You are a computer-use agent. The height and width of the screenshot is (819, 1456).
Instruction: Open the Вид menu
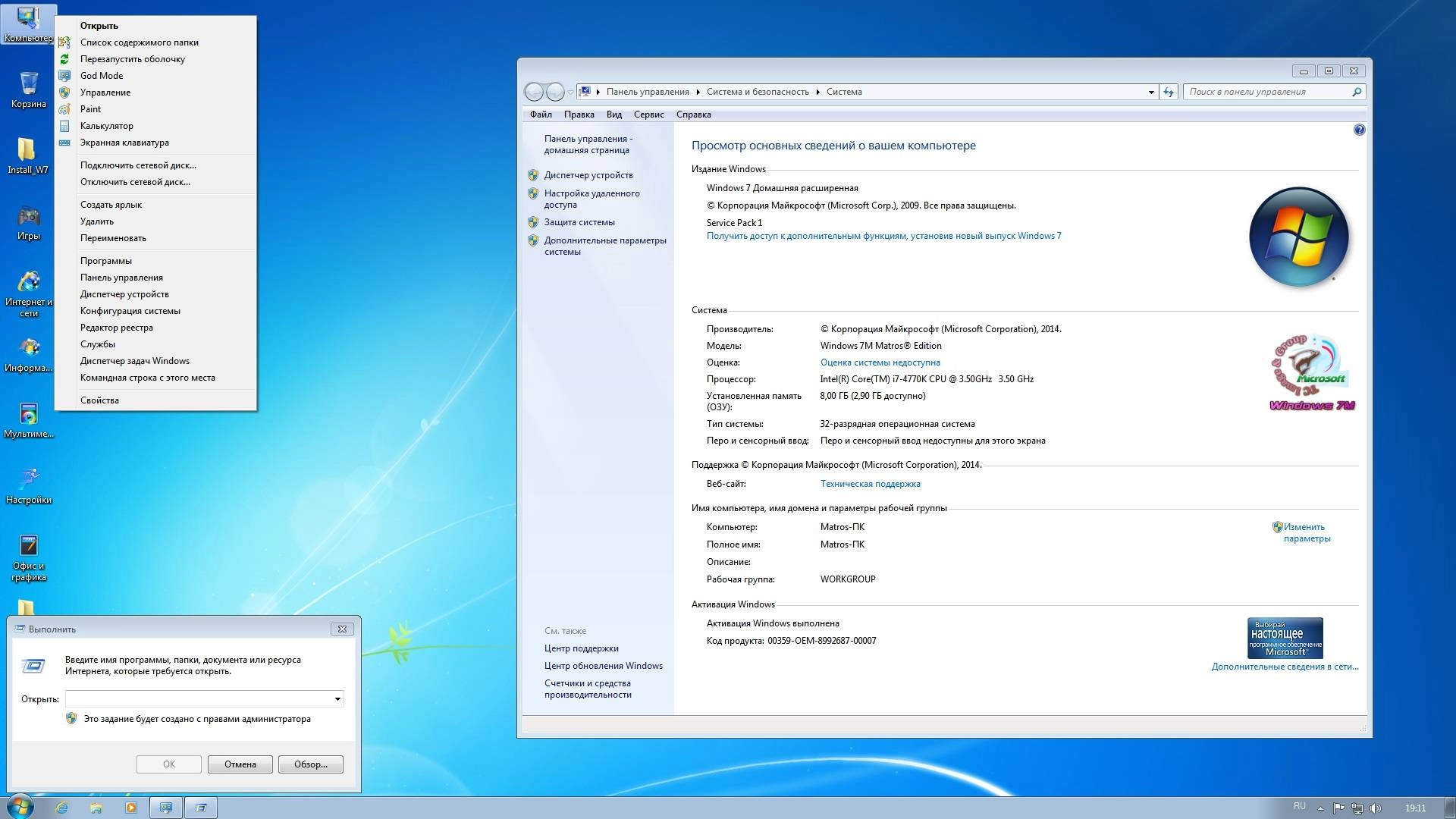point(614,115)
